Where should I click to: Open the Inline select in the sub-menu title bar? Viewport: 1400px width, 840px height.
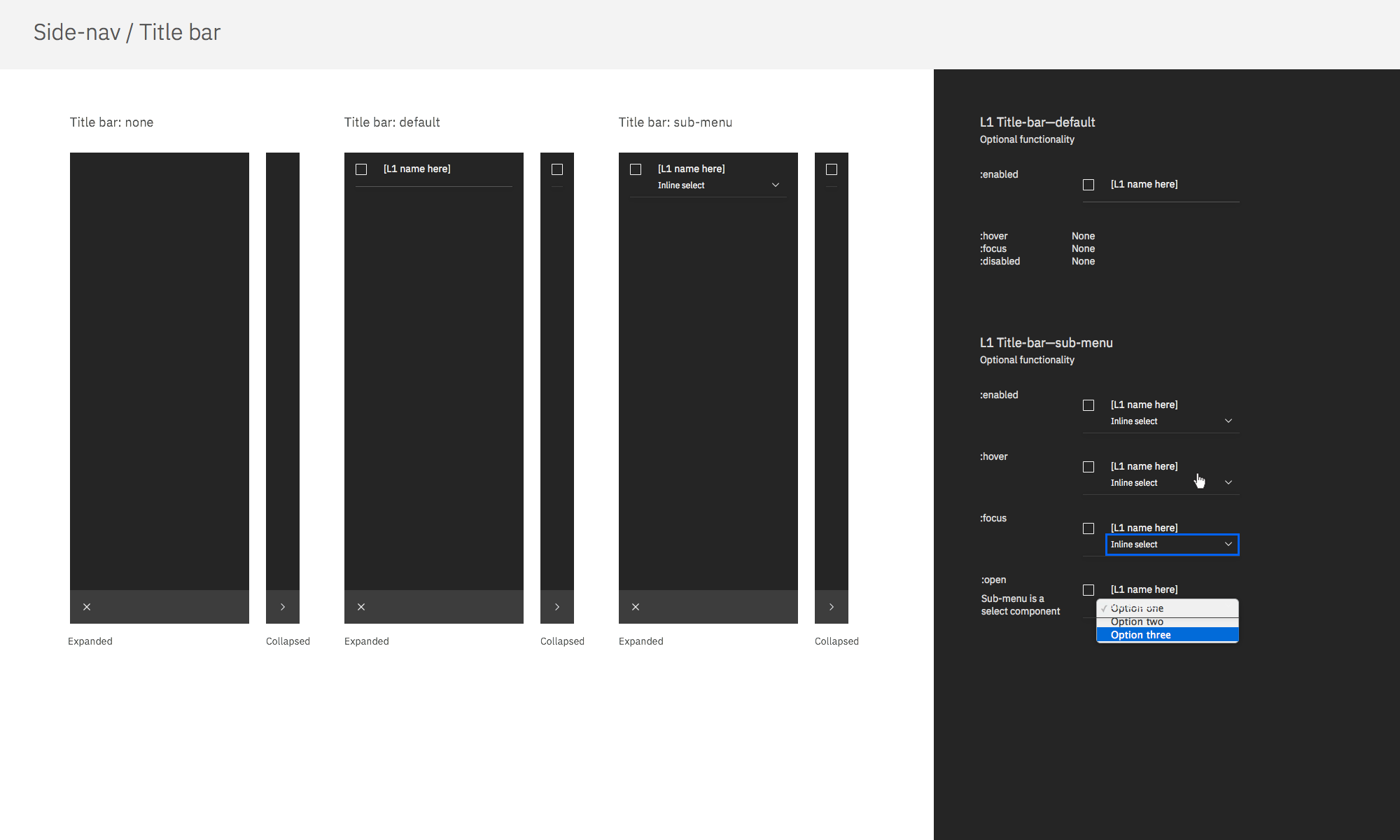[x=707, y=185]
